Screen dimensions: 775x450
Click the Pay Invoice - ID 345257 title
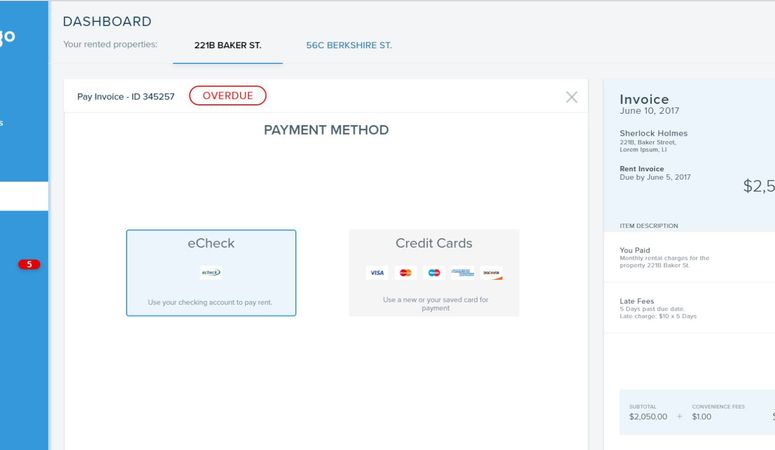[126, 96]
